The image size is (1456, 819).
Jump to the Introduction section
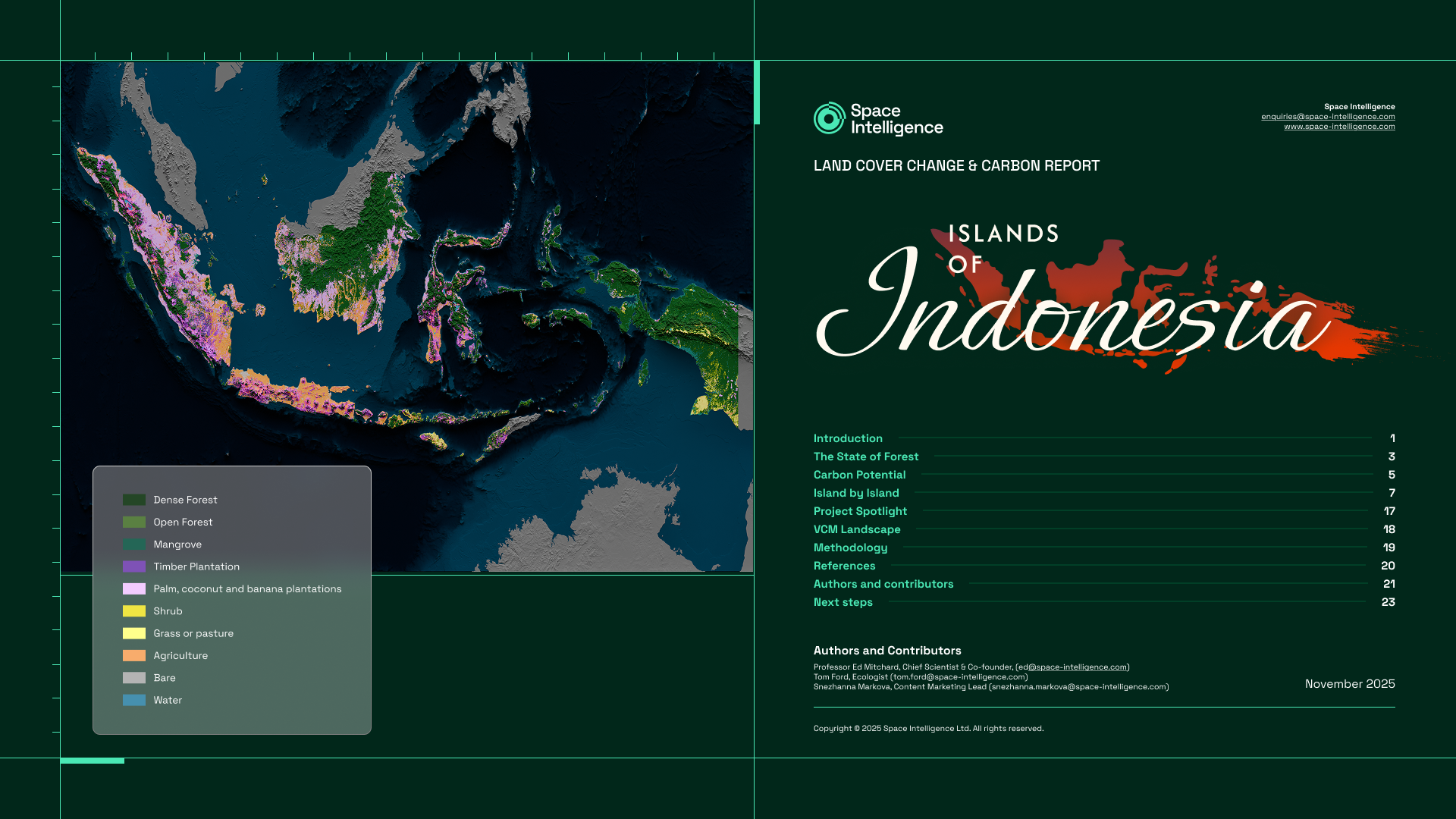pyautogui.click(x=847, y=438)
